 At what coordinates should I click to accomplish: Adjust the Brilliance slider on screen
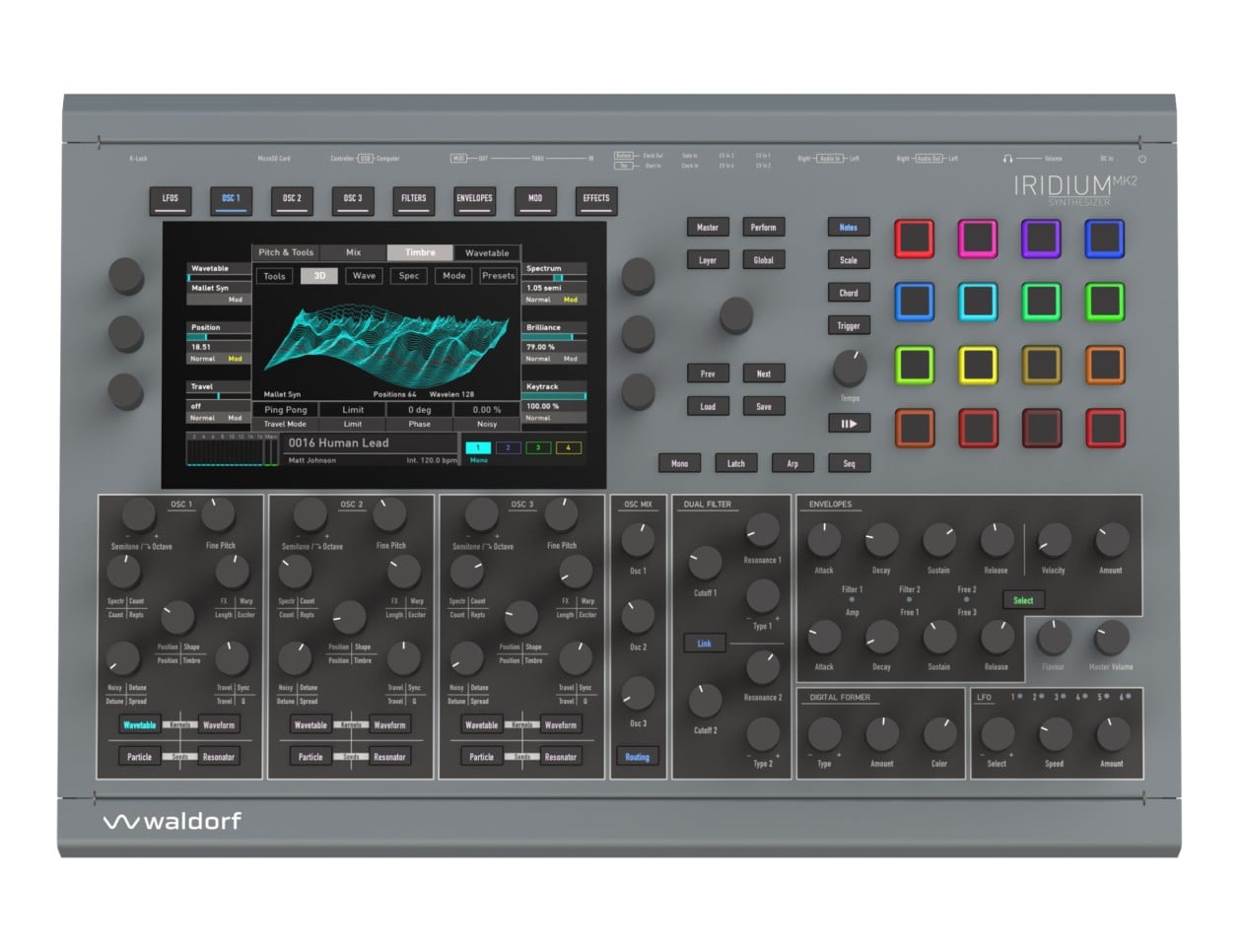555,337
